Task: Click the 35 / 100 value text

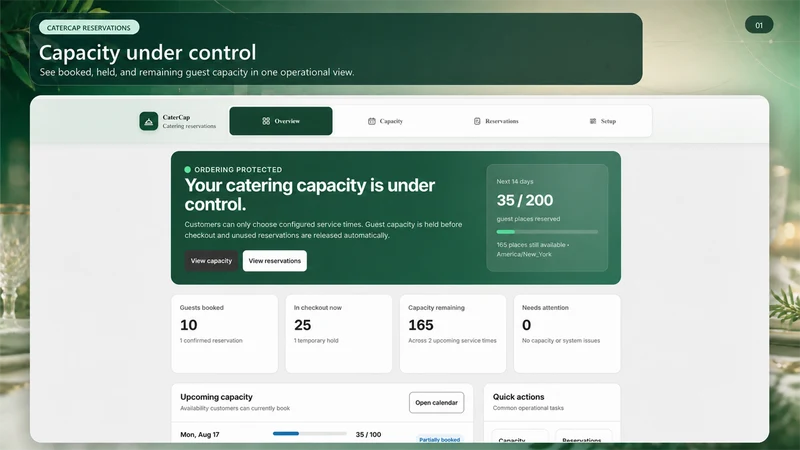Action: tap(368, 435)
